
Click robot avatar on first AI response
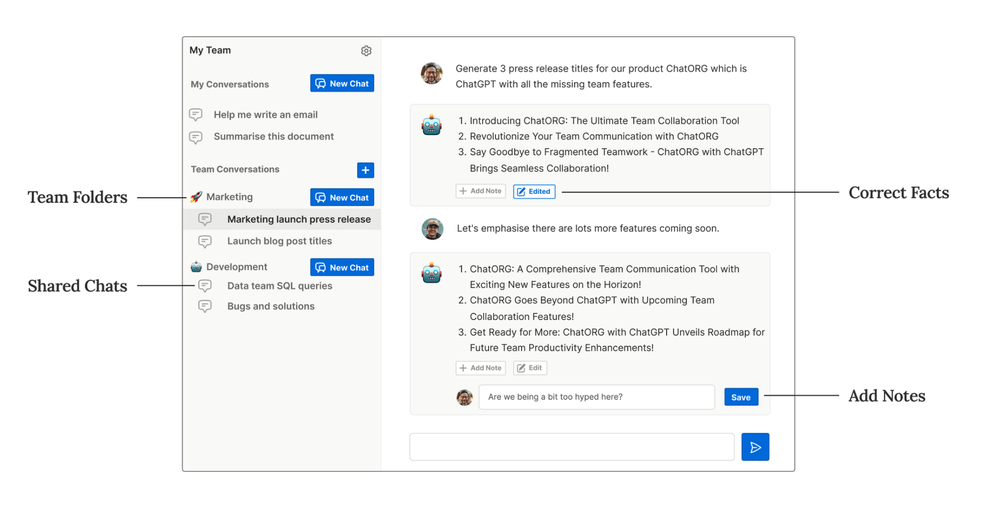click(x=432, y=125)
